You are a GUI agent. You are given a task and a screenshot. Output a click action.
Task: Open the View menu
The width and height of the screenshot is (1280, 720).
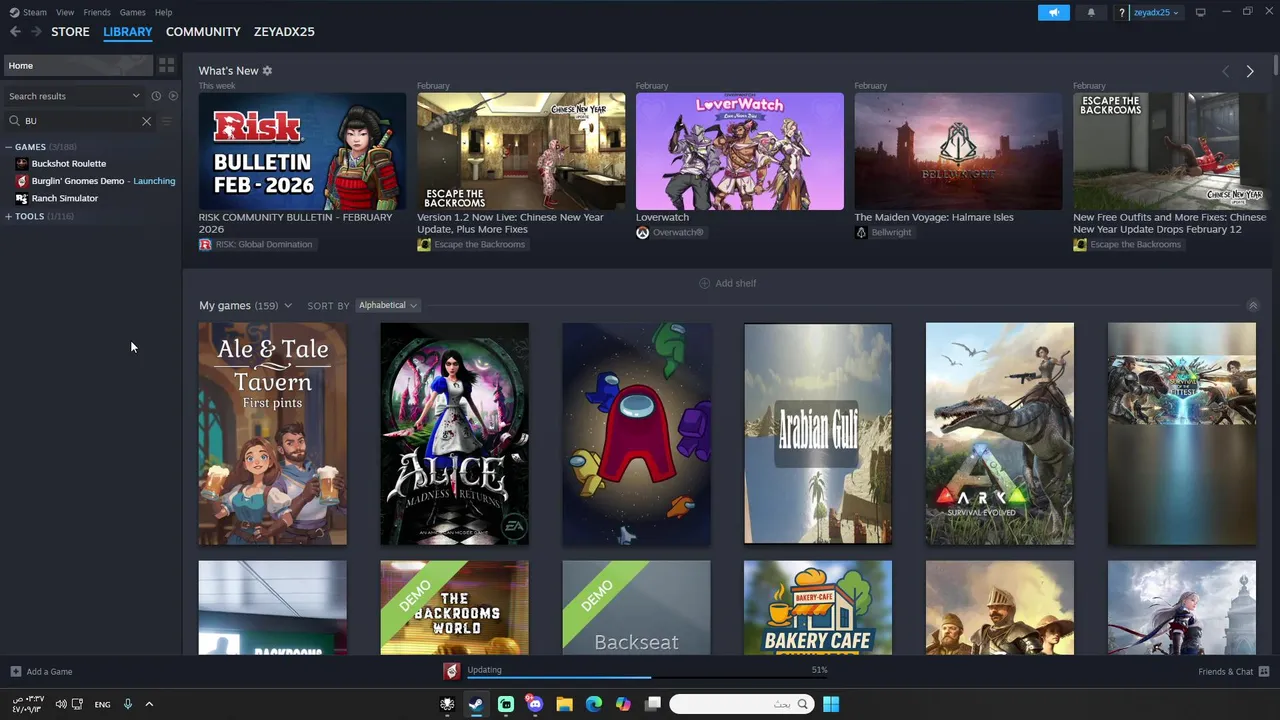65,12
